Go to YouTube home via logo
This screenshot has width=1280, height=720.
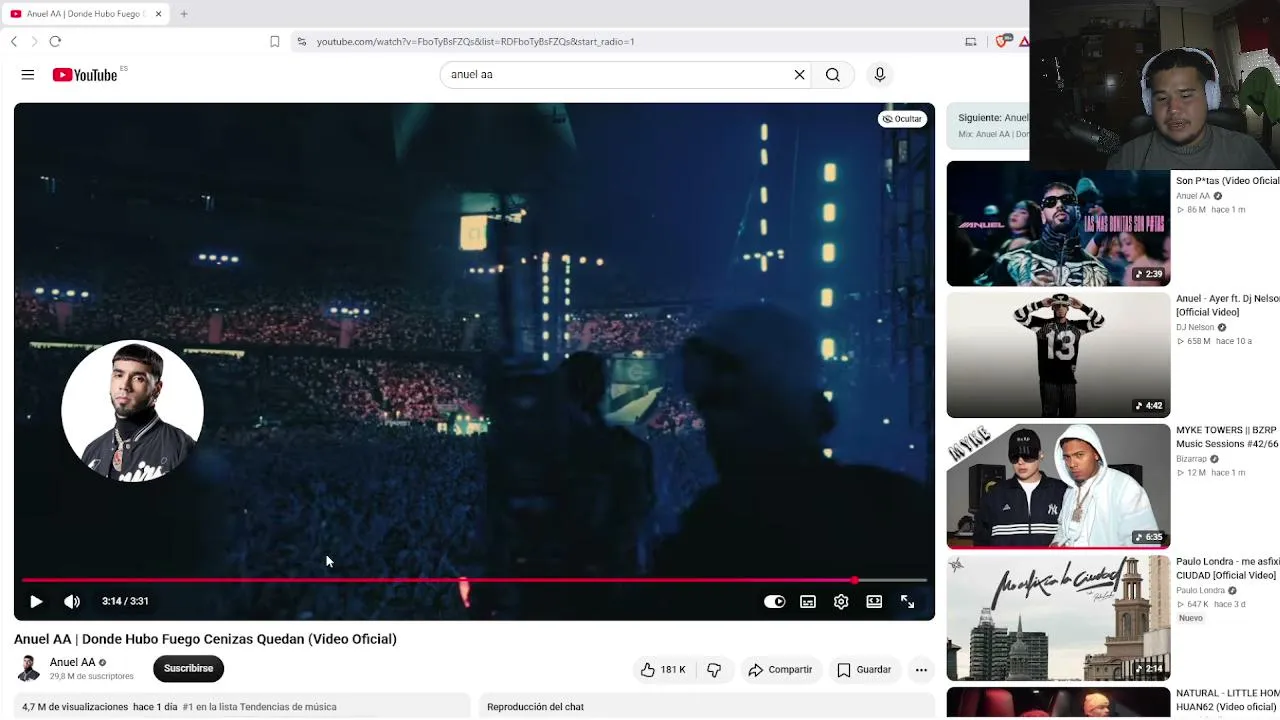point(85,75)
